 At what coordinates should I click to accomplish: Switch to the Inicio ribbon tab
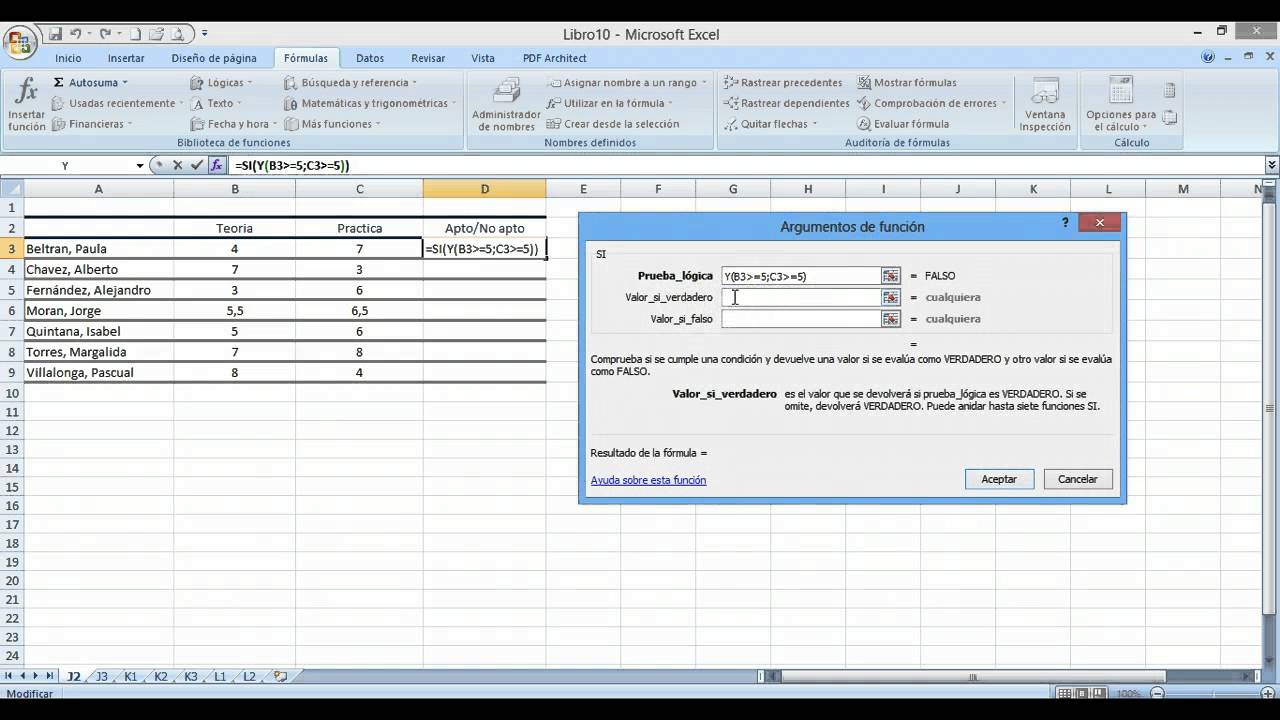[x=68, y=58]
